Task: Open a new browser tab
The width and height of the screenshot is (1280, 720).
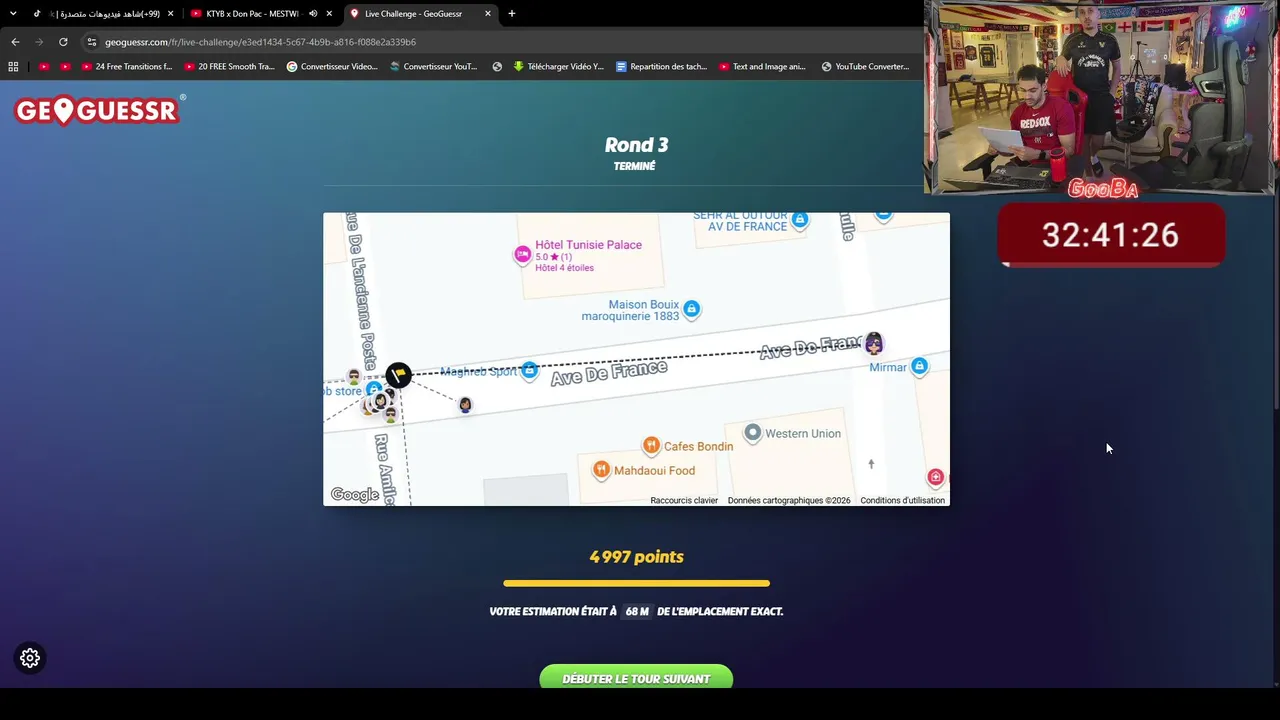Action: [512, 14]
